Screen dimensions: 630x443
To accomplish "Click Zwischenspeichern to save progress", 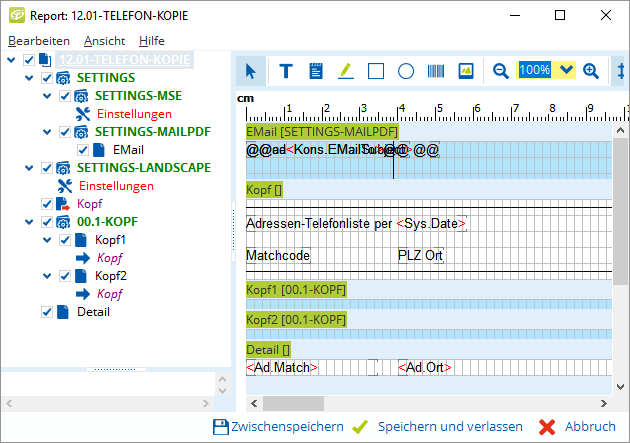I will point(278,427).
